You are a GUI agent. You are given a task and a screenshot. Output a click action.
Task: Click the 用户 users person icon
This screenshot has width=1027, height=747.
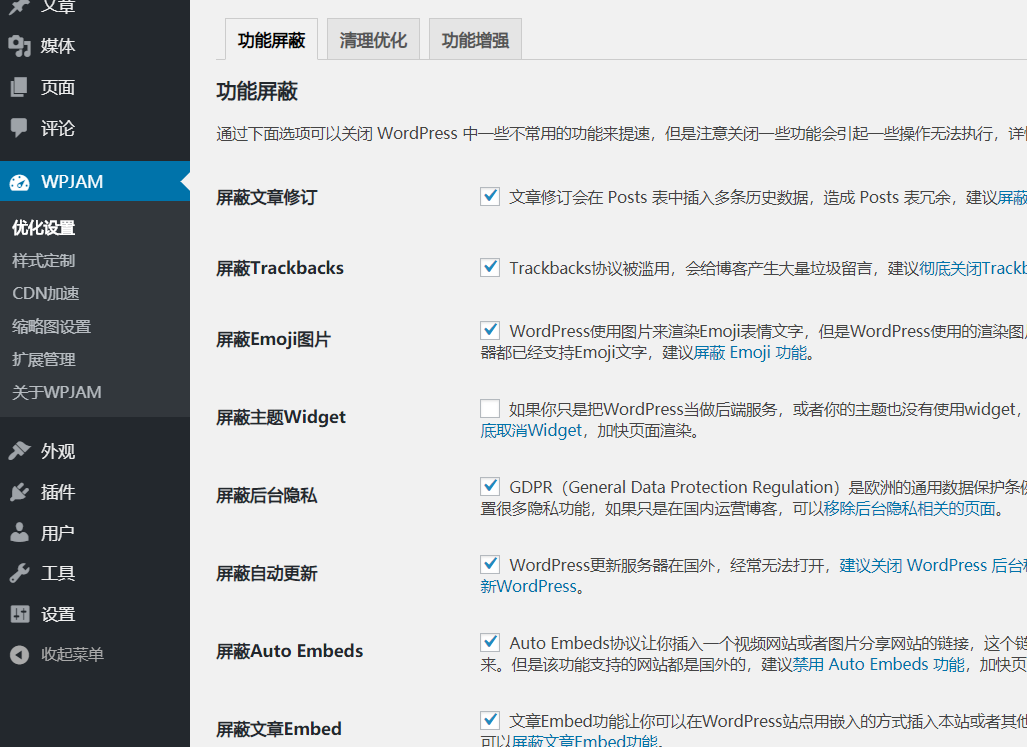tap(20, 532)
